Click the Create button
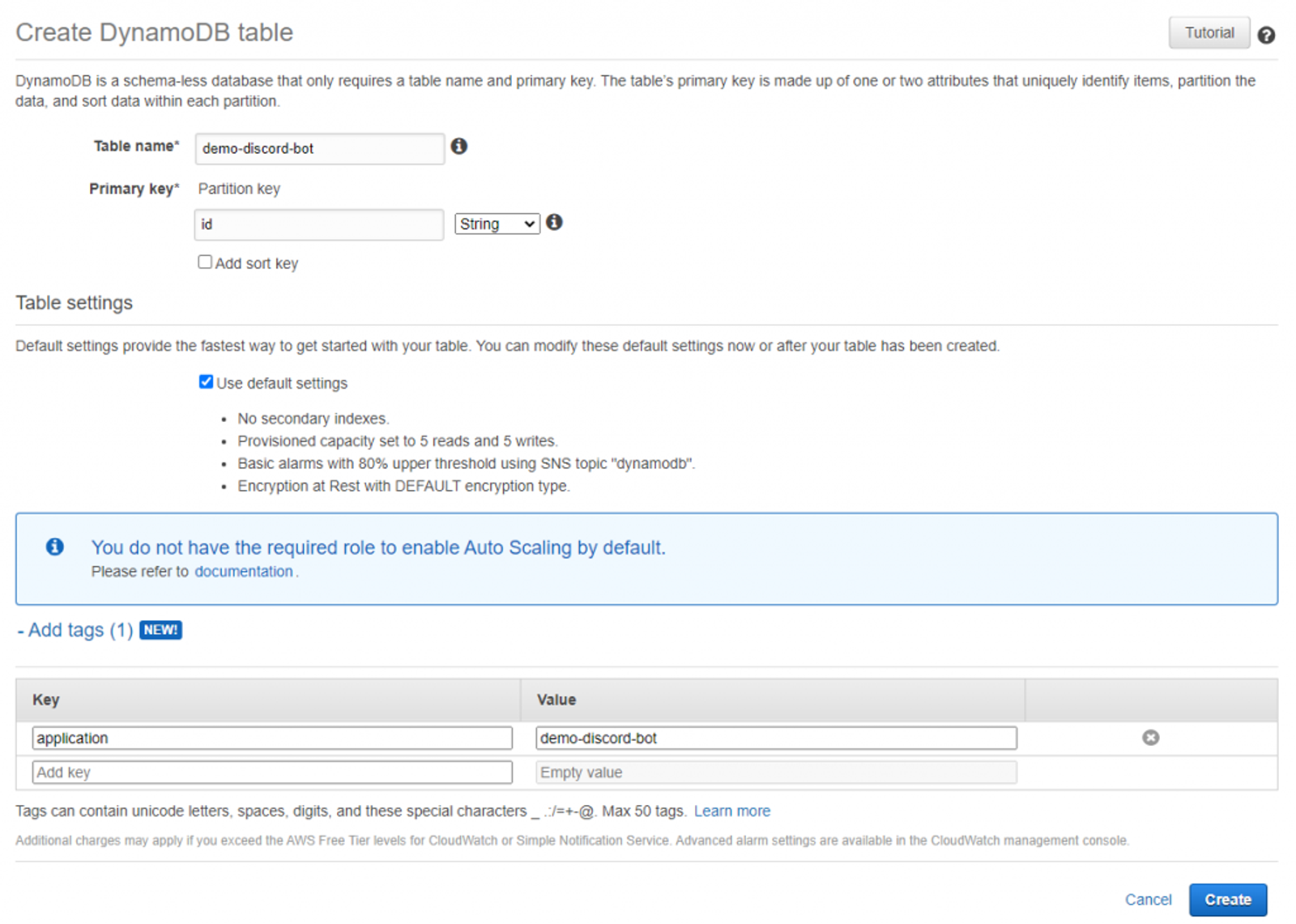The image size is (1296, 924). click(1227, 900)
